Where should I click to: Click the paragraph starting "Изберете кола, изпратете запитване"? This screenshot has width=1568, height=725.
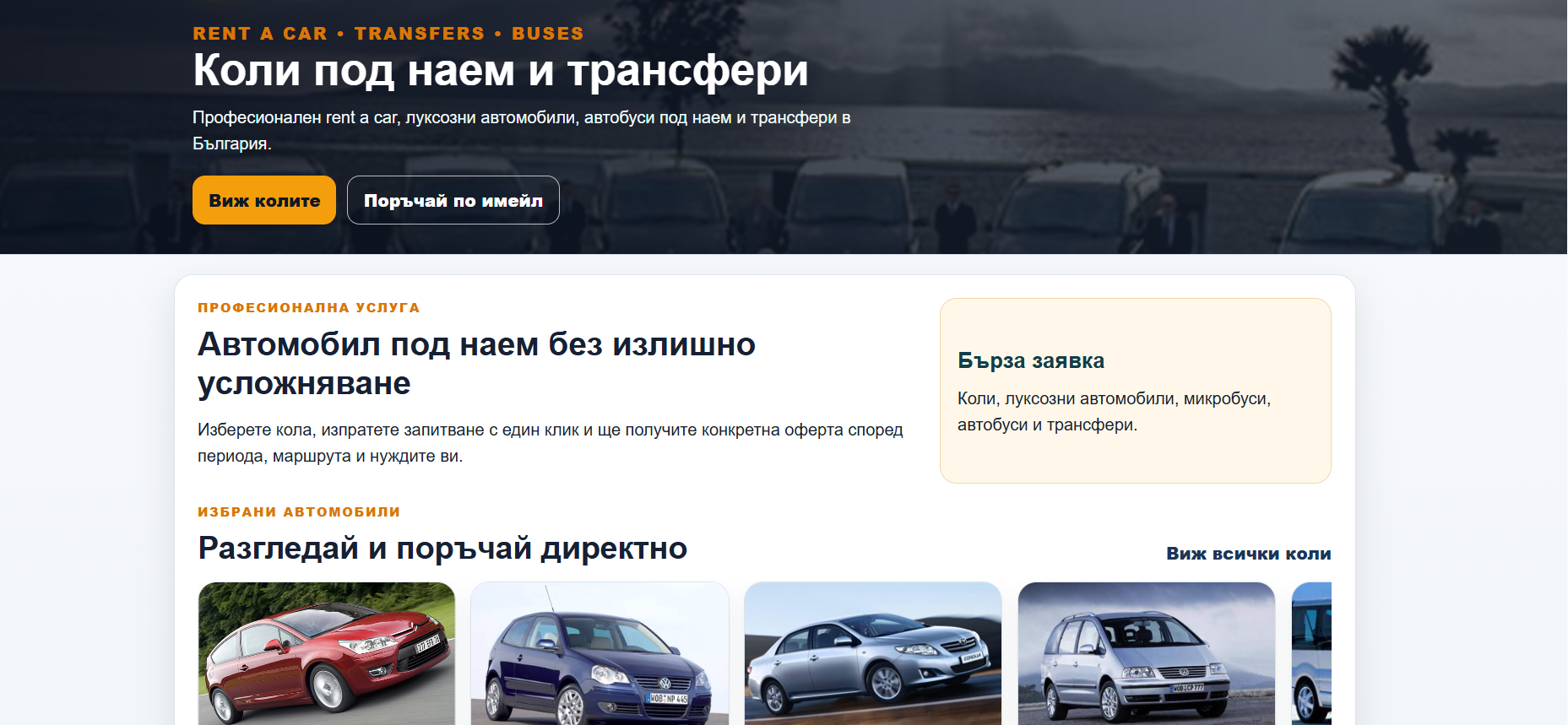tap(551, 443)
